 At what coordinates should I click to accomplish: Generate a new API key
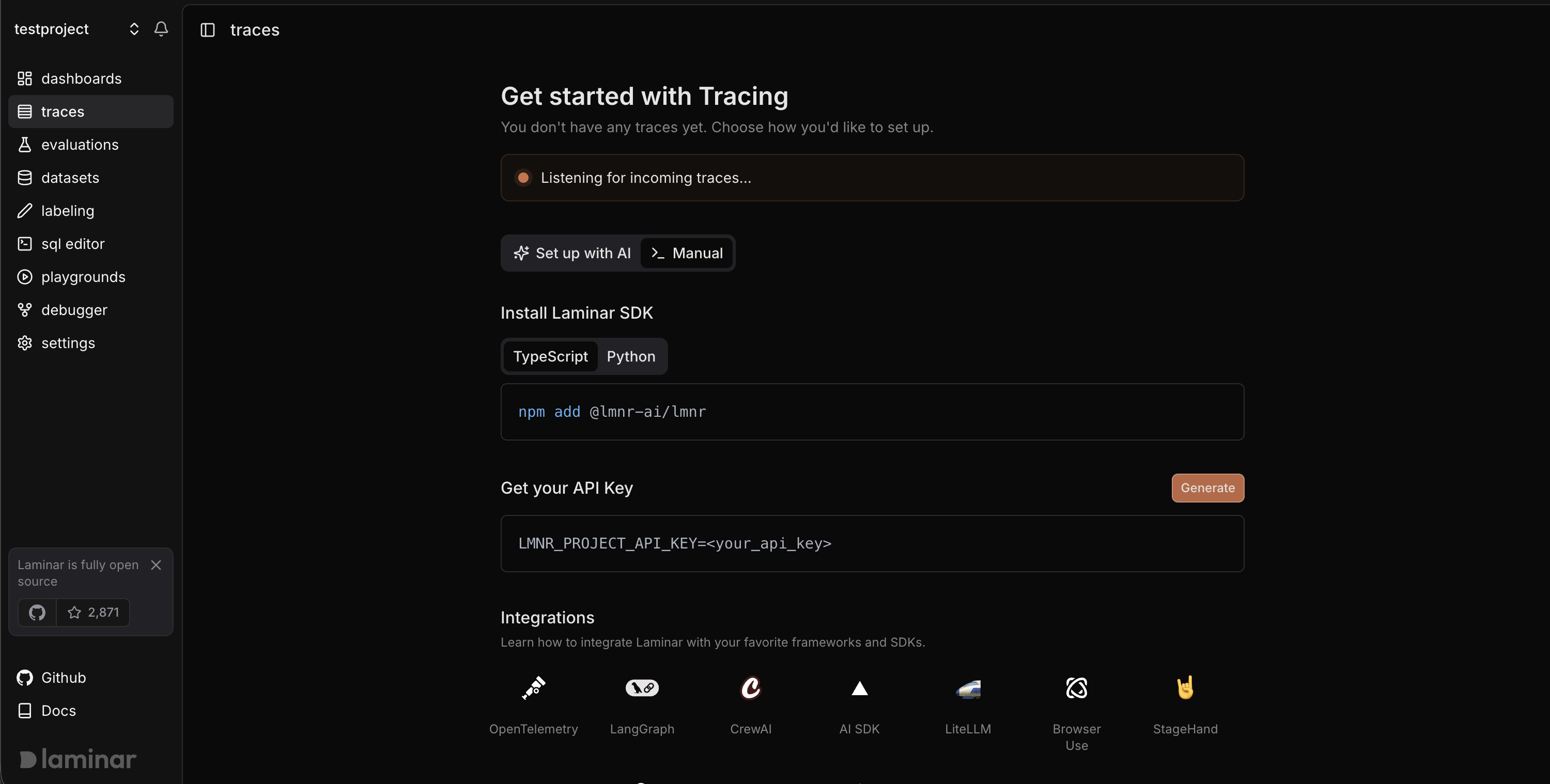[1207, 488]
